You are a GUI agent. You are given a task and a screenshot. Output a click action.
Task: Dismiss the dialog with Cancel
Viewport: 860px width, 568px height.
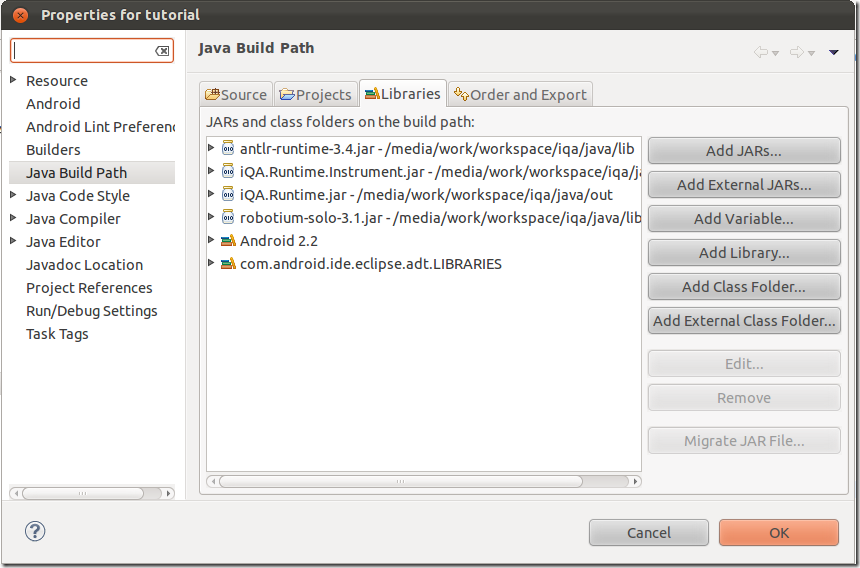point(649,532)
